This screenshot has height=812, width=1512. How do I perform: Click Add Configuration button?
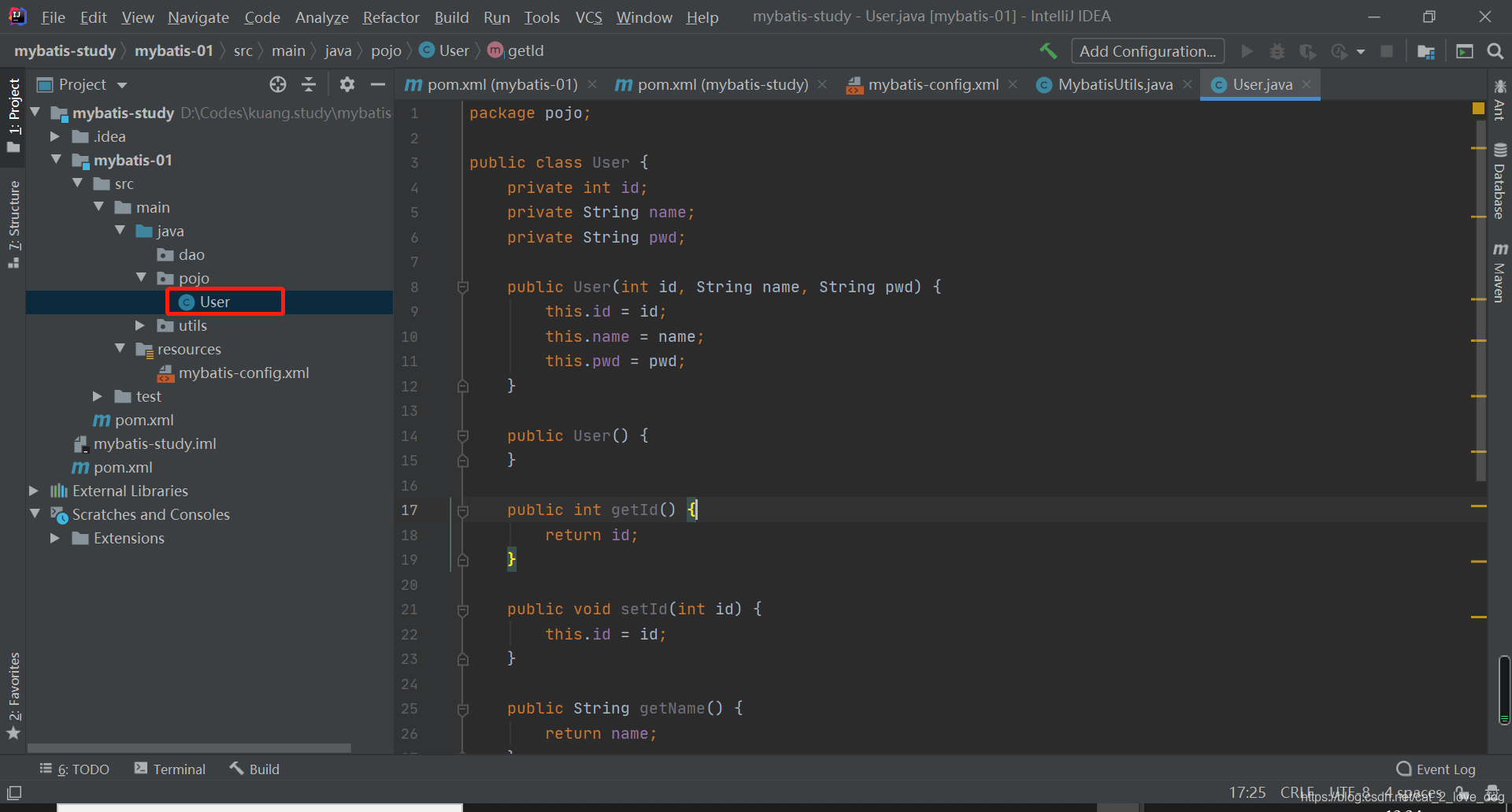click(1147, 51)
